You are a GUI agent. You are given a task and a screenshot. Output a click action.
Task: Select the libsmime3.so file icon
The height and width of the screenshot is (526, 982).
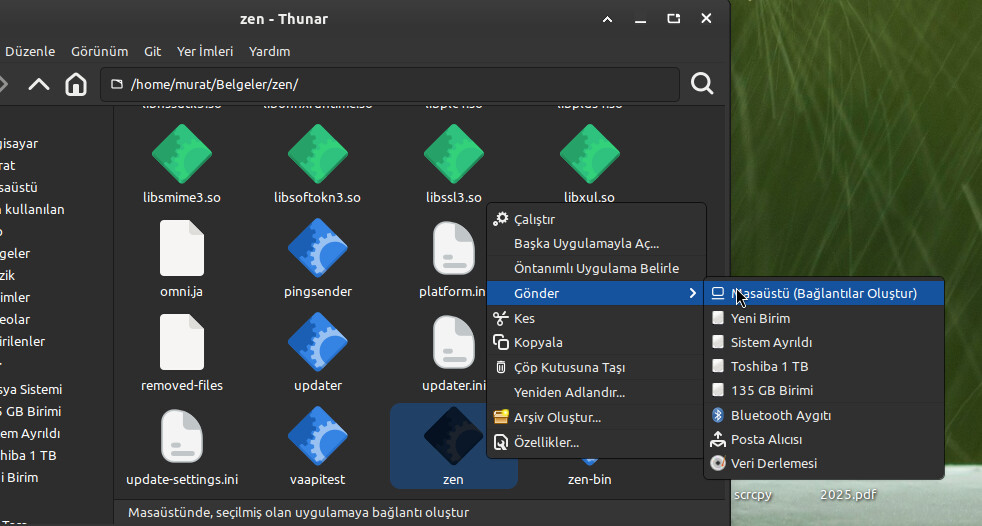tap(181, 154)
